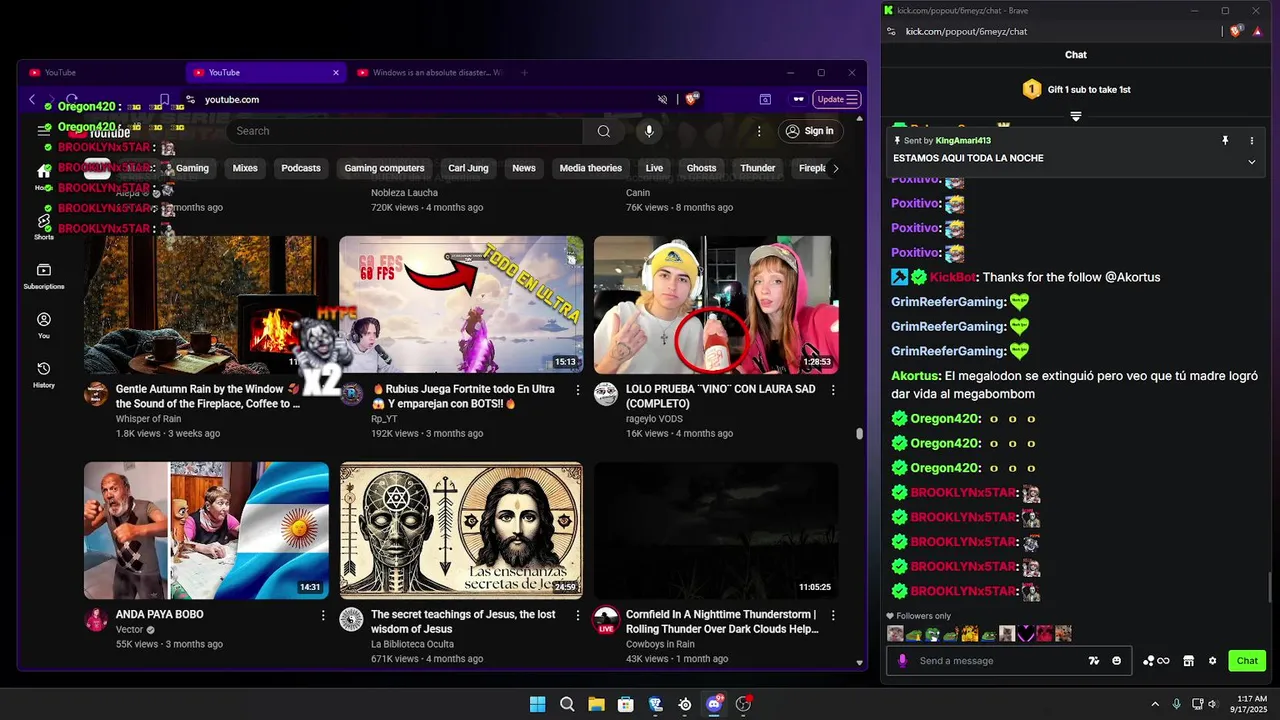This screenshot has width=1280, height=720.
Task: Switch to Windows is an absolute disaster tab
Action: tap(429, 72)
